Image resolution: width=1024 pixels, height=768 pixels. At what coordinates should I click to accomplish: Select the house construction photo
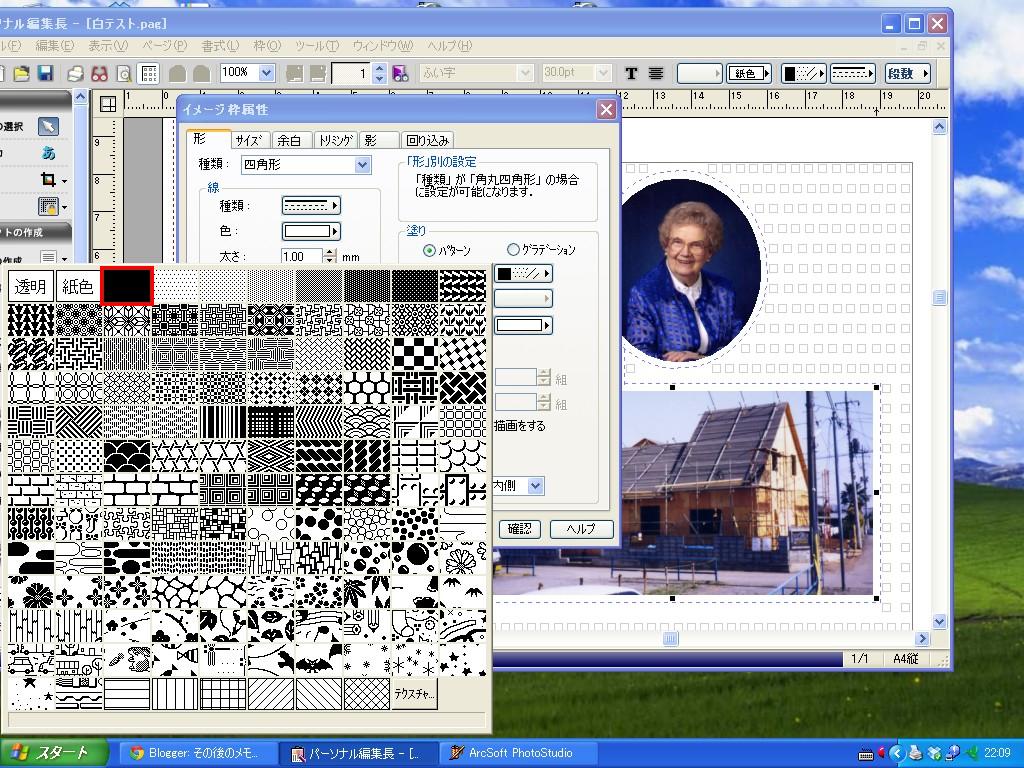click(682, 492)
